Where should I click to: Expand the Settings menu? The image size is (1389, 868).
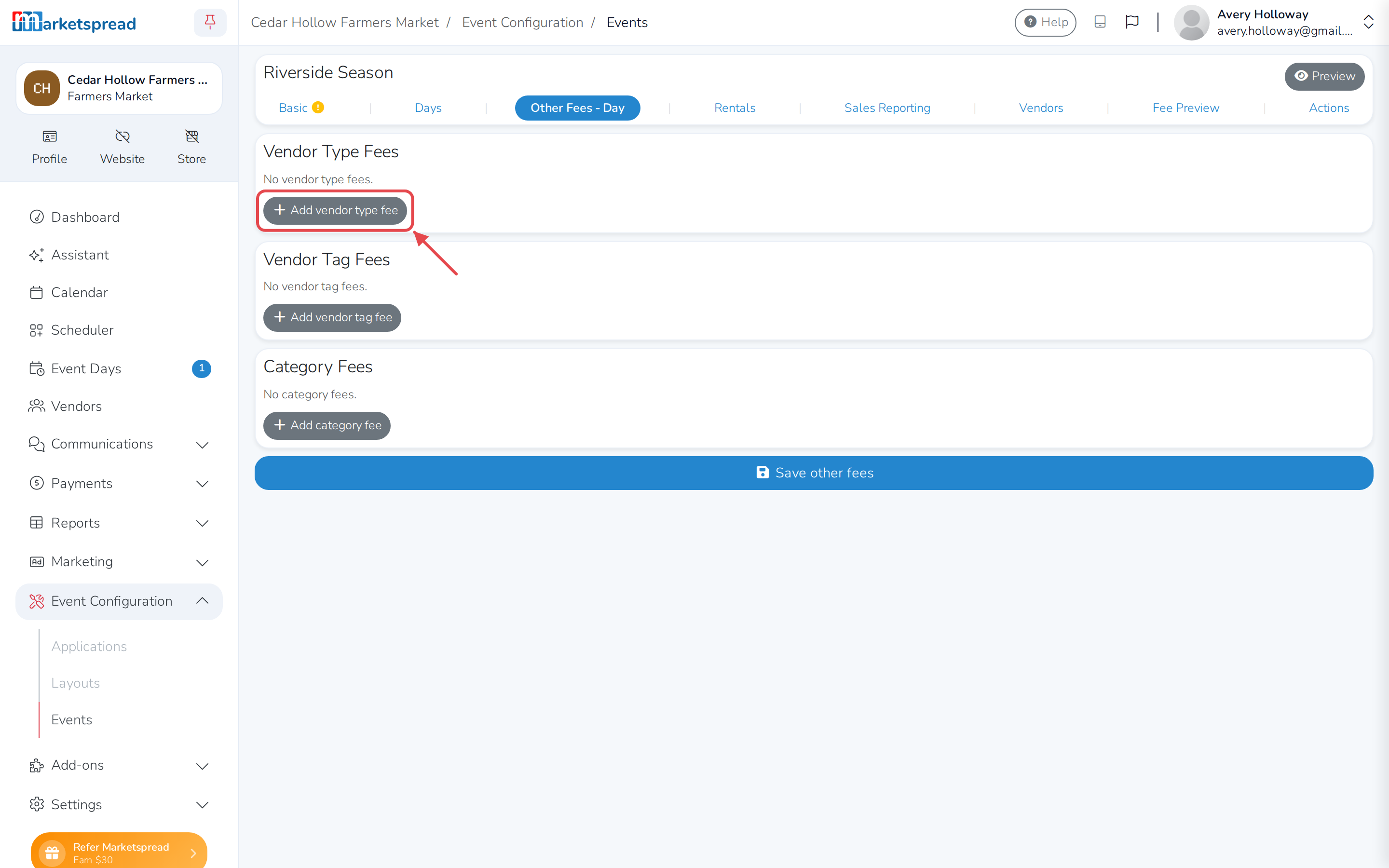coord(119,804)
